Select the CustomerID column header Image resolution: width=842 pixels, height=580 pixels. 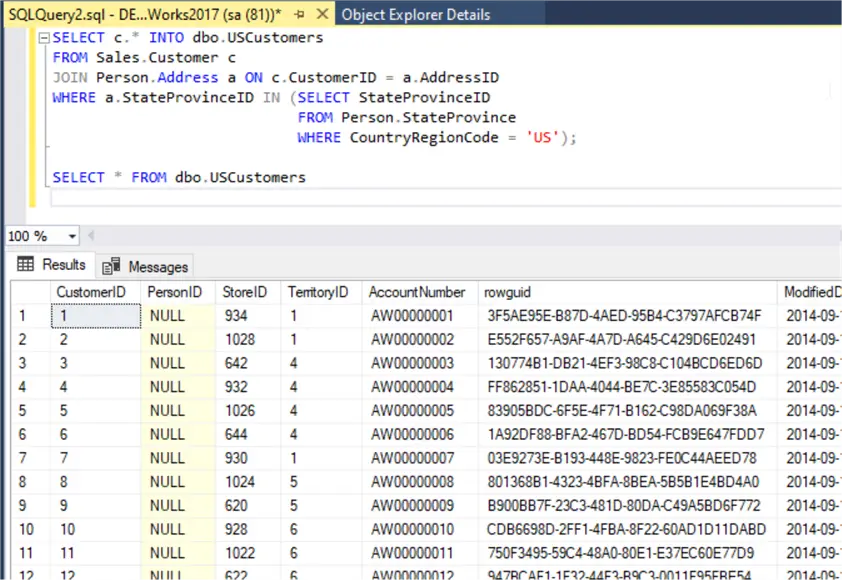(x=91, y=292)
